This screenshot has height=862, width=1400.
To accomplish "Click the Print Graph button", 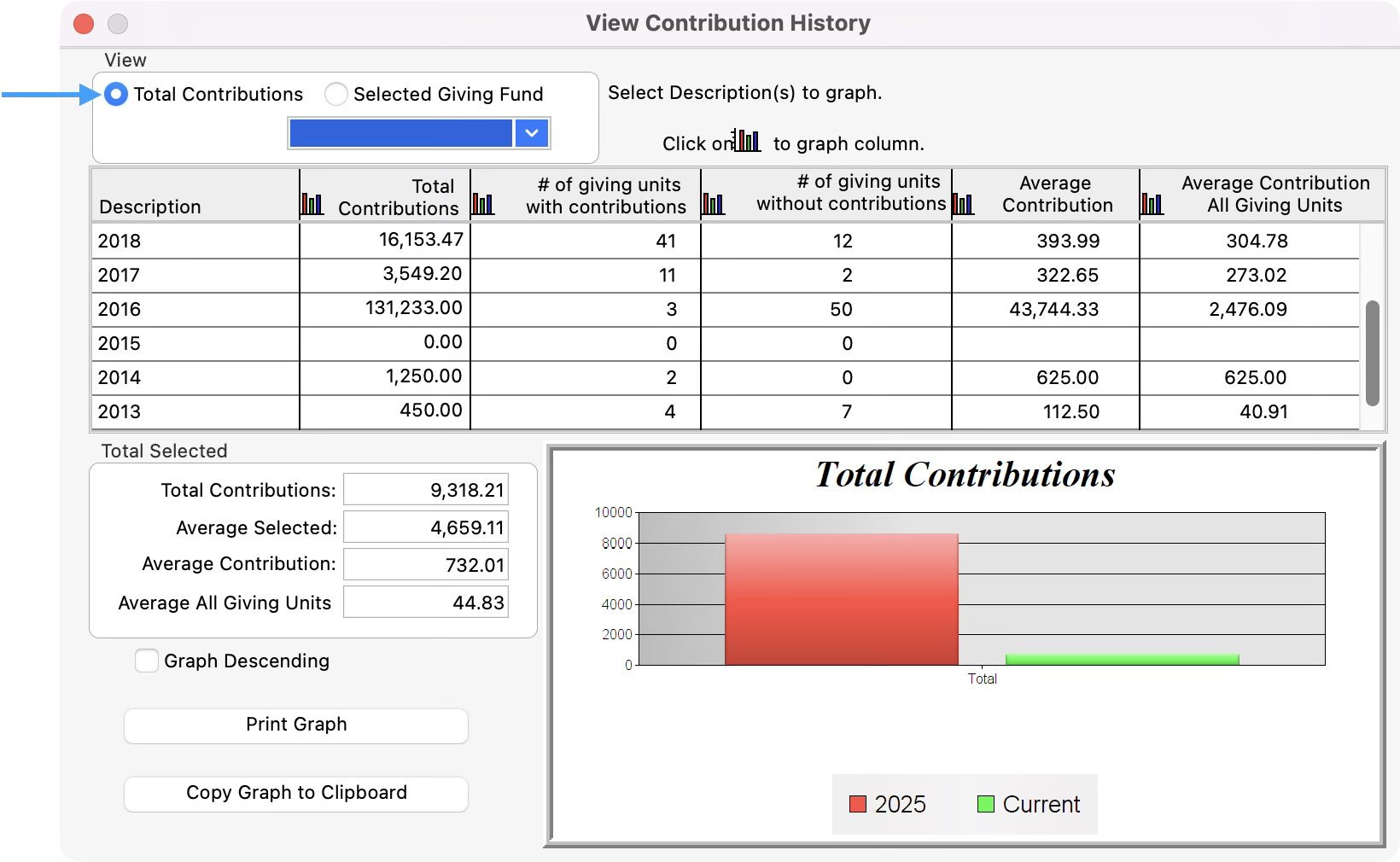I will click(296, 725).
